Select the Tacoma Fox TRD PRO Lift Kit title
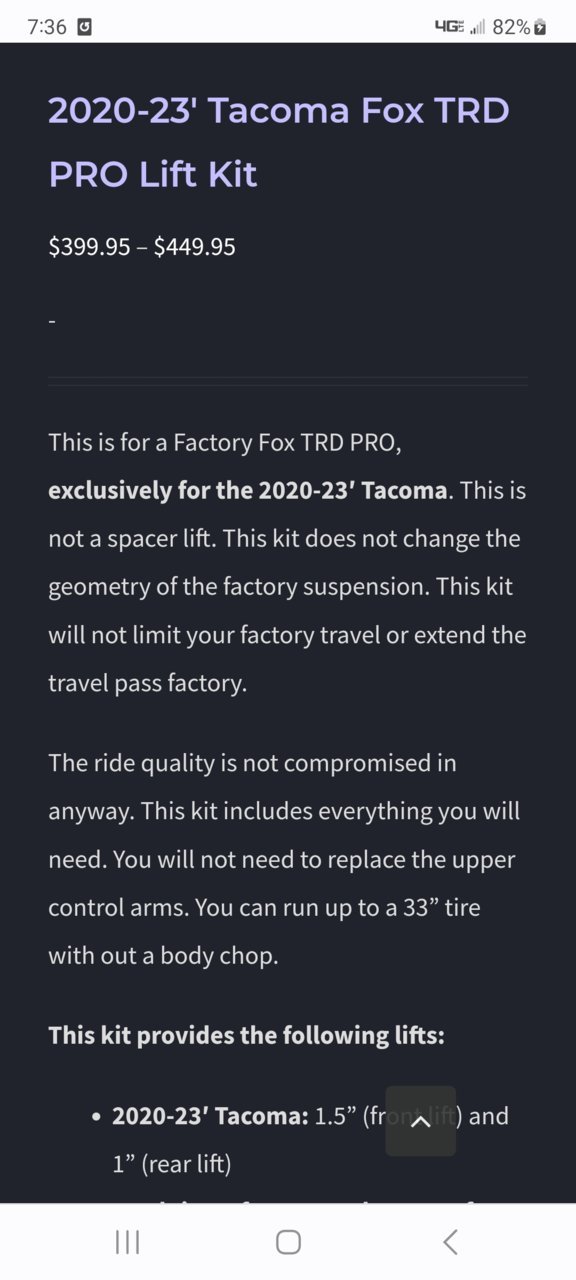The width and height of the screenshot is (576, 1280). (x=279, y=142)
